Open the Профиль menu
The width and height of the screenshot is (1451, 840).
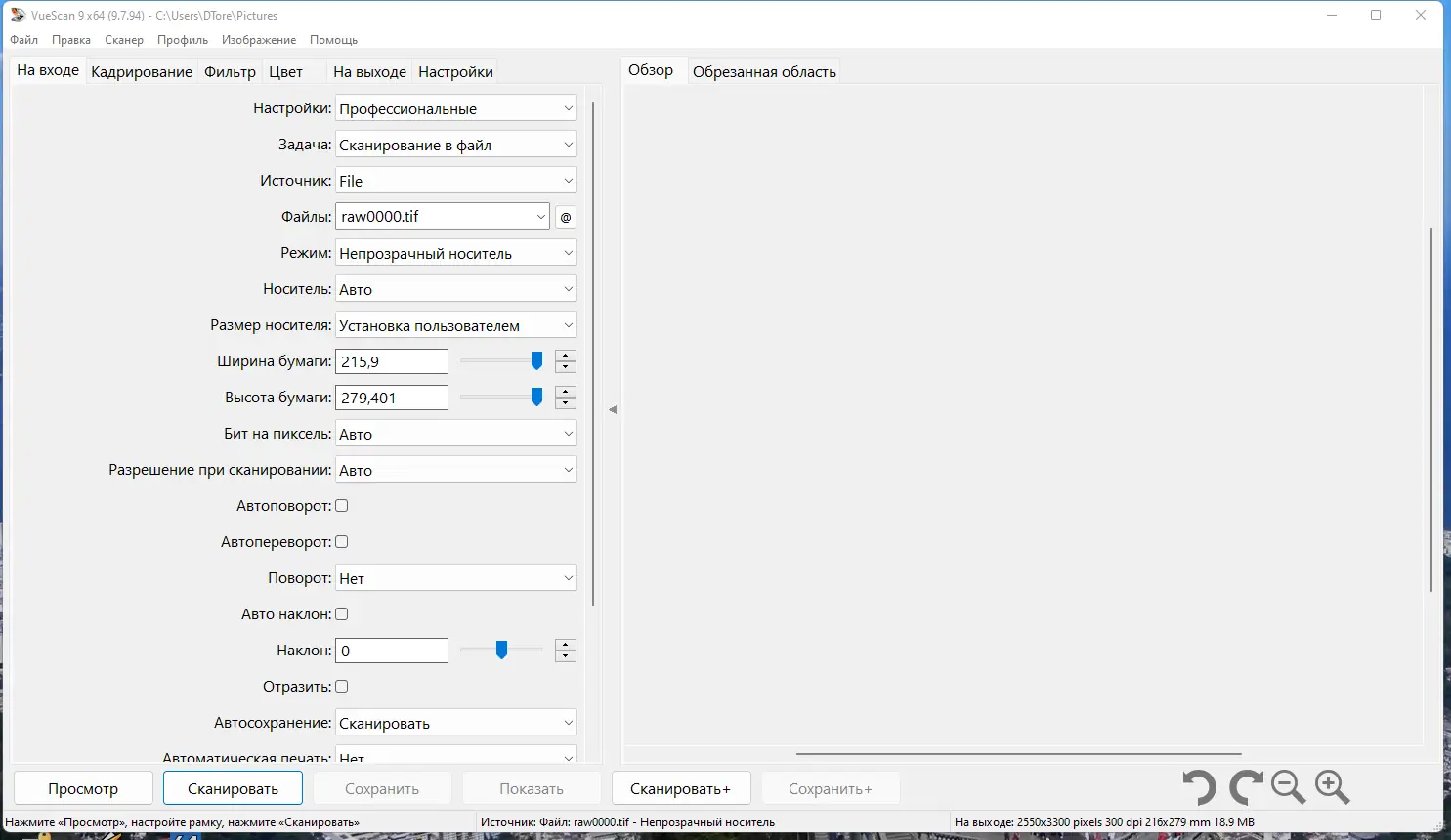[183, 40]
